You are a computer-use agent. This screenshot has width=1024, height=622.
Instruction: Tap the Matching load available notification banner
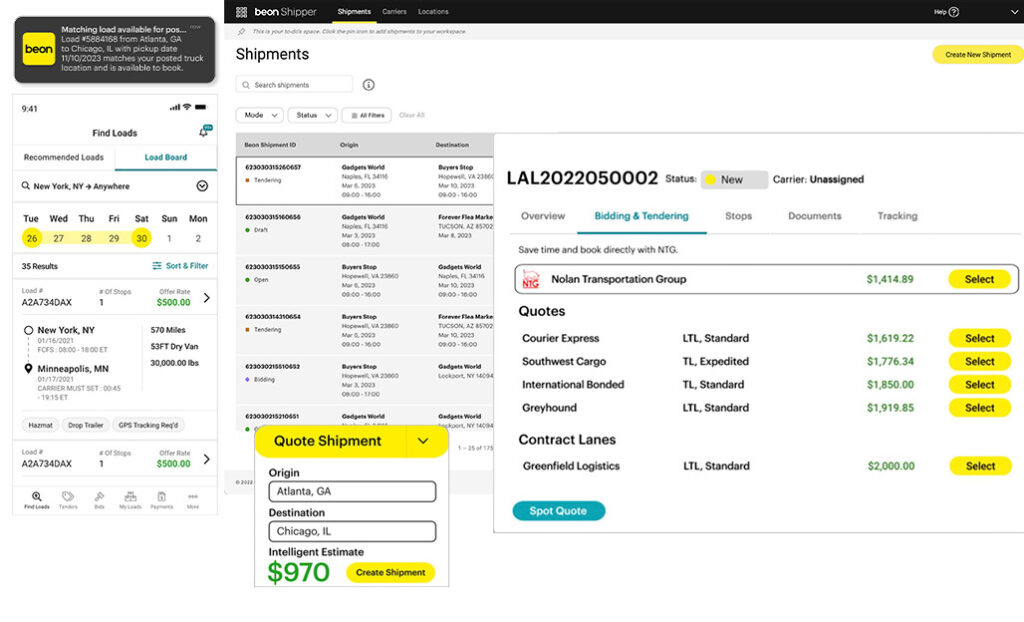click(114, 50)
